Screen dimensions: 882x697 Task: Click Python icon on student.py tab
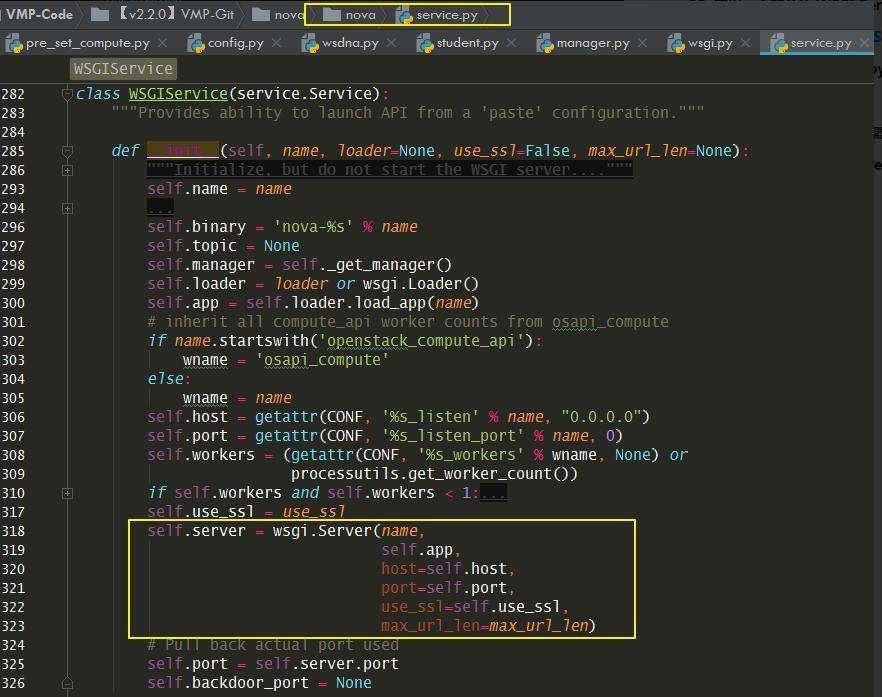click(x=425, y=44)
